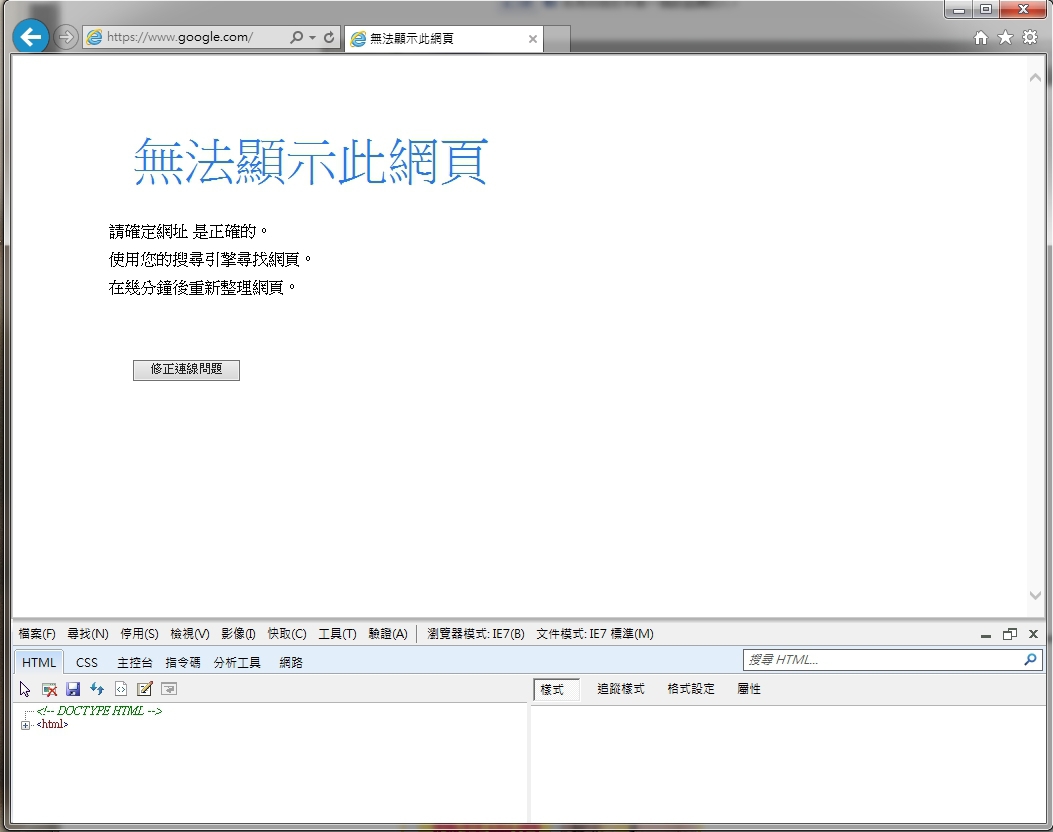
Task: Expand the <html> tree node
Action: pyautogui.click(x=26, y=725)
